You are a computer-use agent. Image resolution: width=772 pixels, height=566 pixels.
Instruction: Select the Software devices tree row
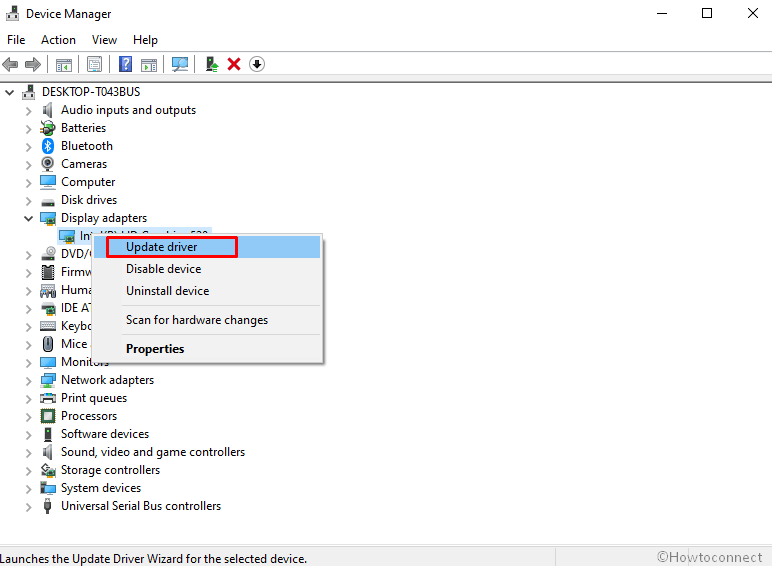tap(105, 434)
